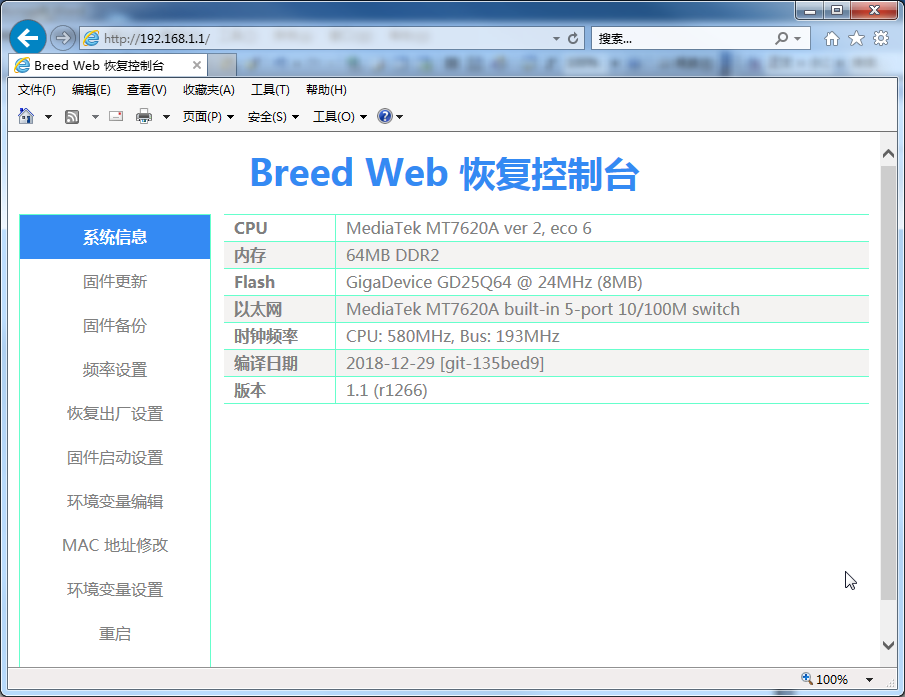
Task: Expand the Home page icon dropdown
Action: point(48,117)
